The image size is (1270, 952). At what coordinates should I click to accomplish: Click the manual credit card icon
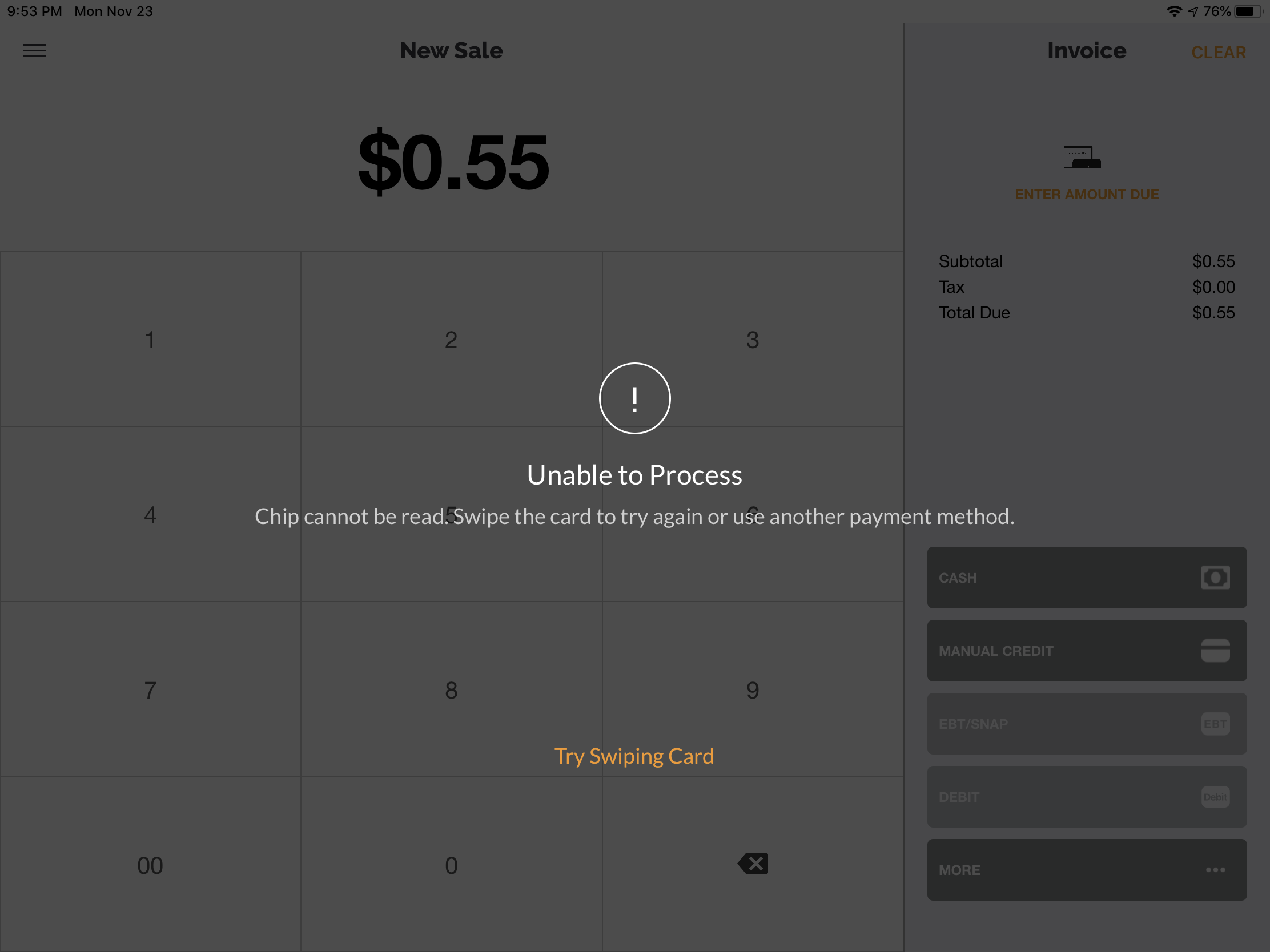coord(1215,651)
